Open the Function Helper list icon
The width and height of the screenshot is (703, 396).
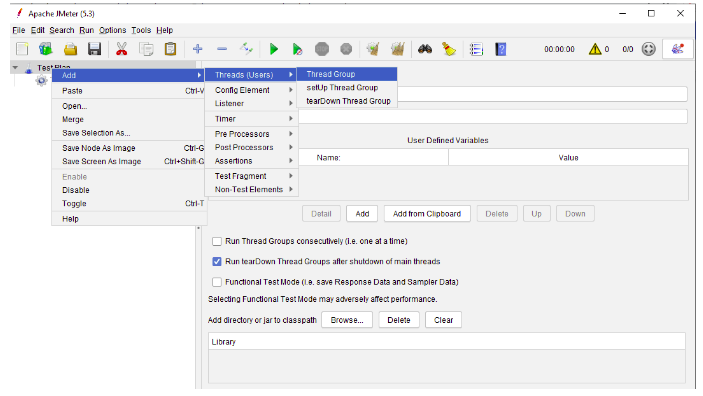coord(476,49)
